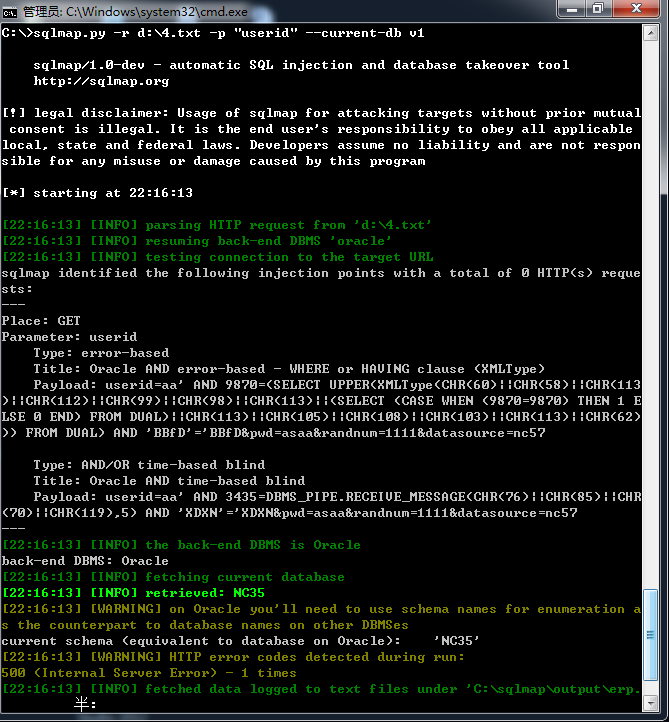Click 'Type: AND/OR time-based blind' line
669x722 pixels.
[x=149, y=465]
